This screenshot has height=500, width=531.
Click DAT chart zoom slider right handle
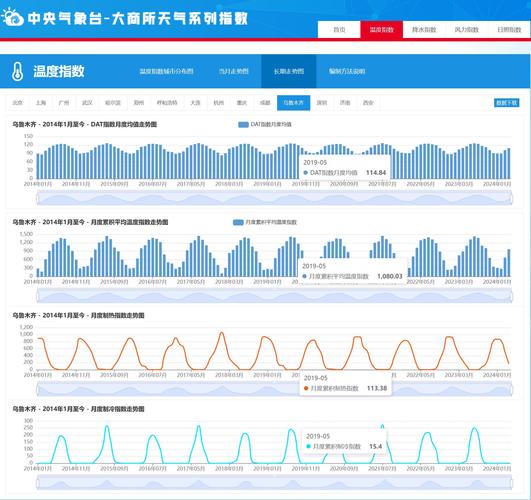coord(511,199)
